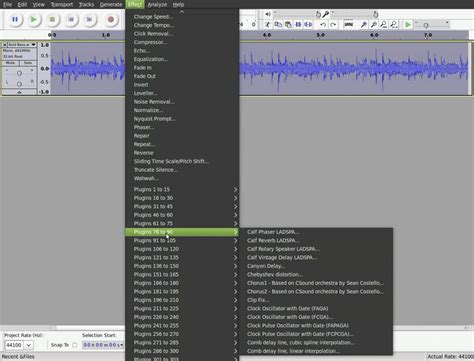
Task: Click the Redo arrow icon
Action: [333, 24]
